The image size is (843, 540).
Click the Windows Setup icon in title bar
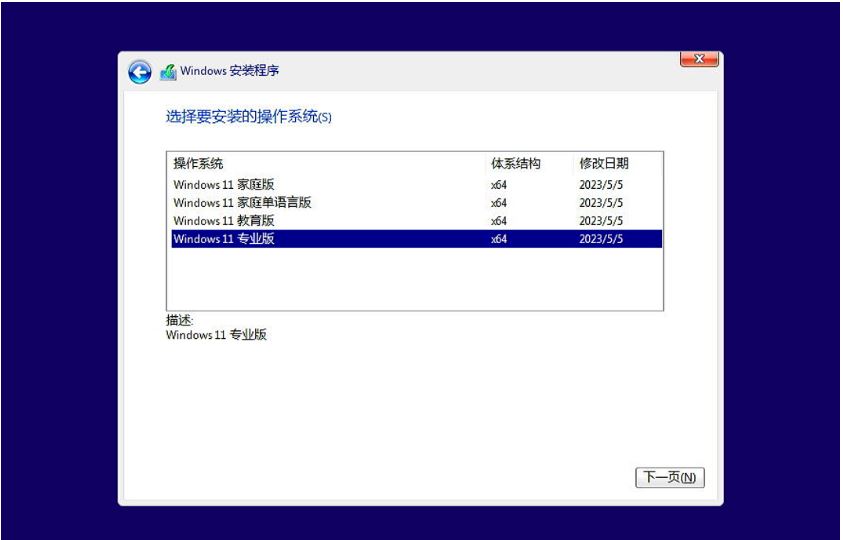point(168,72)
